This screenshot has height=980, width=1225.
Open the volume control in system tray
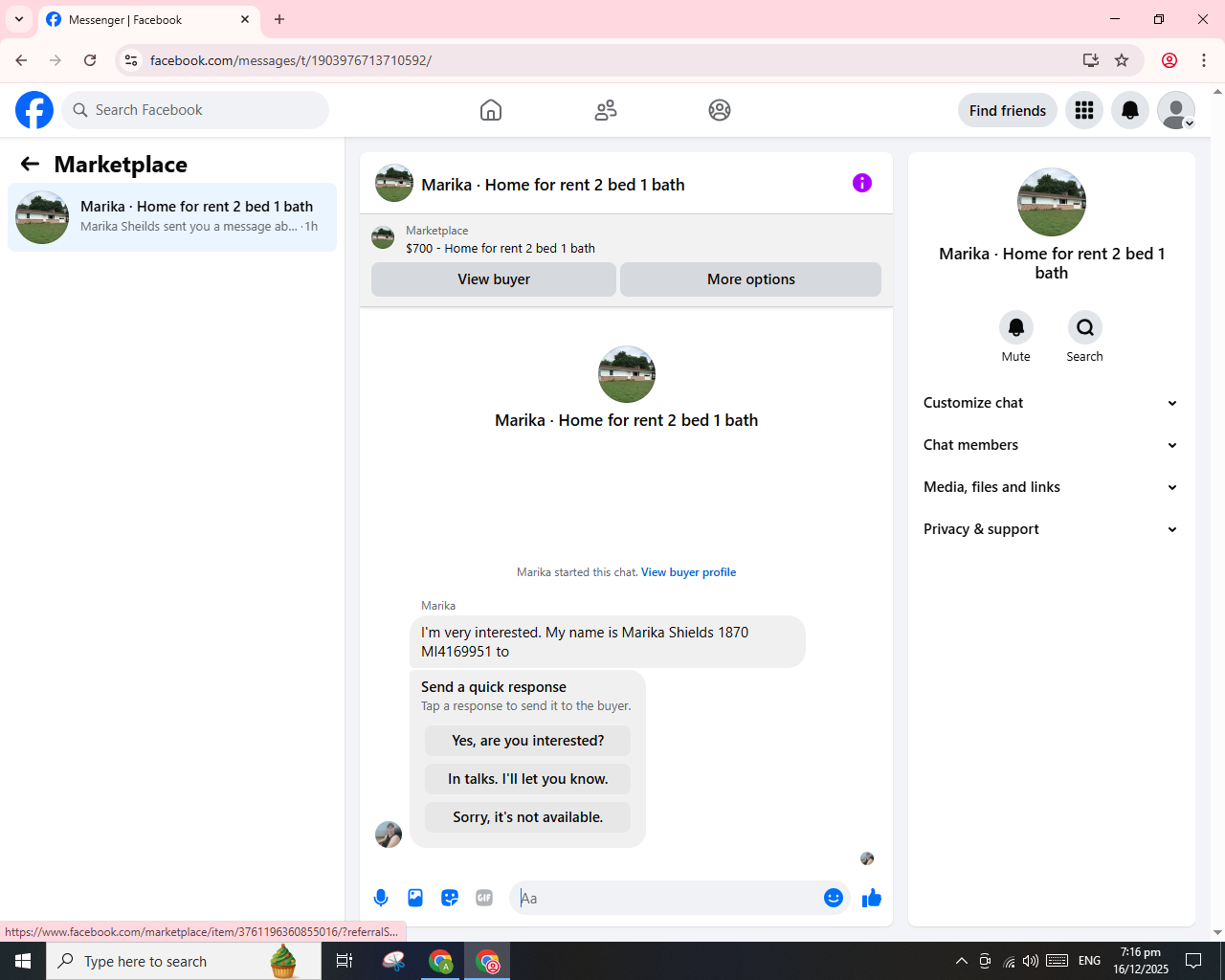click(x=1031, y=961)
